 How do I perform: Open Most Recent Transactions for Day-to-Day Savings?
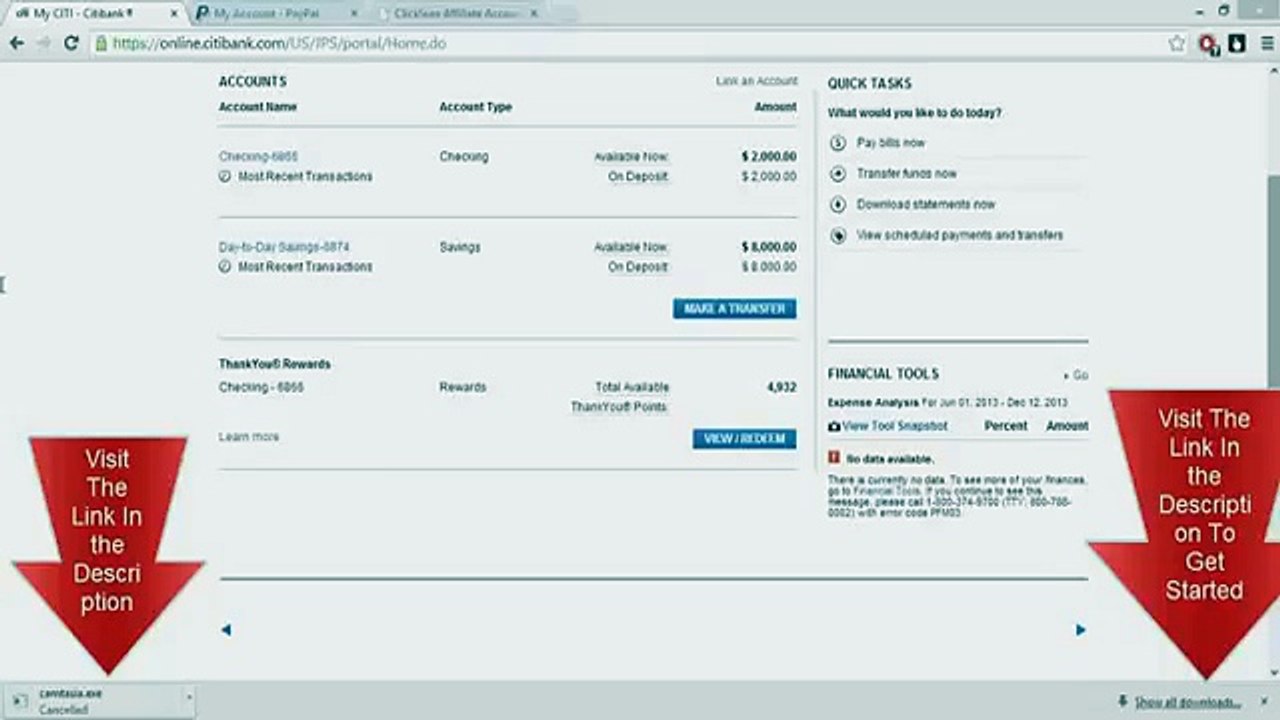click(x=305, y=267)
